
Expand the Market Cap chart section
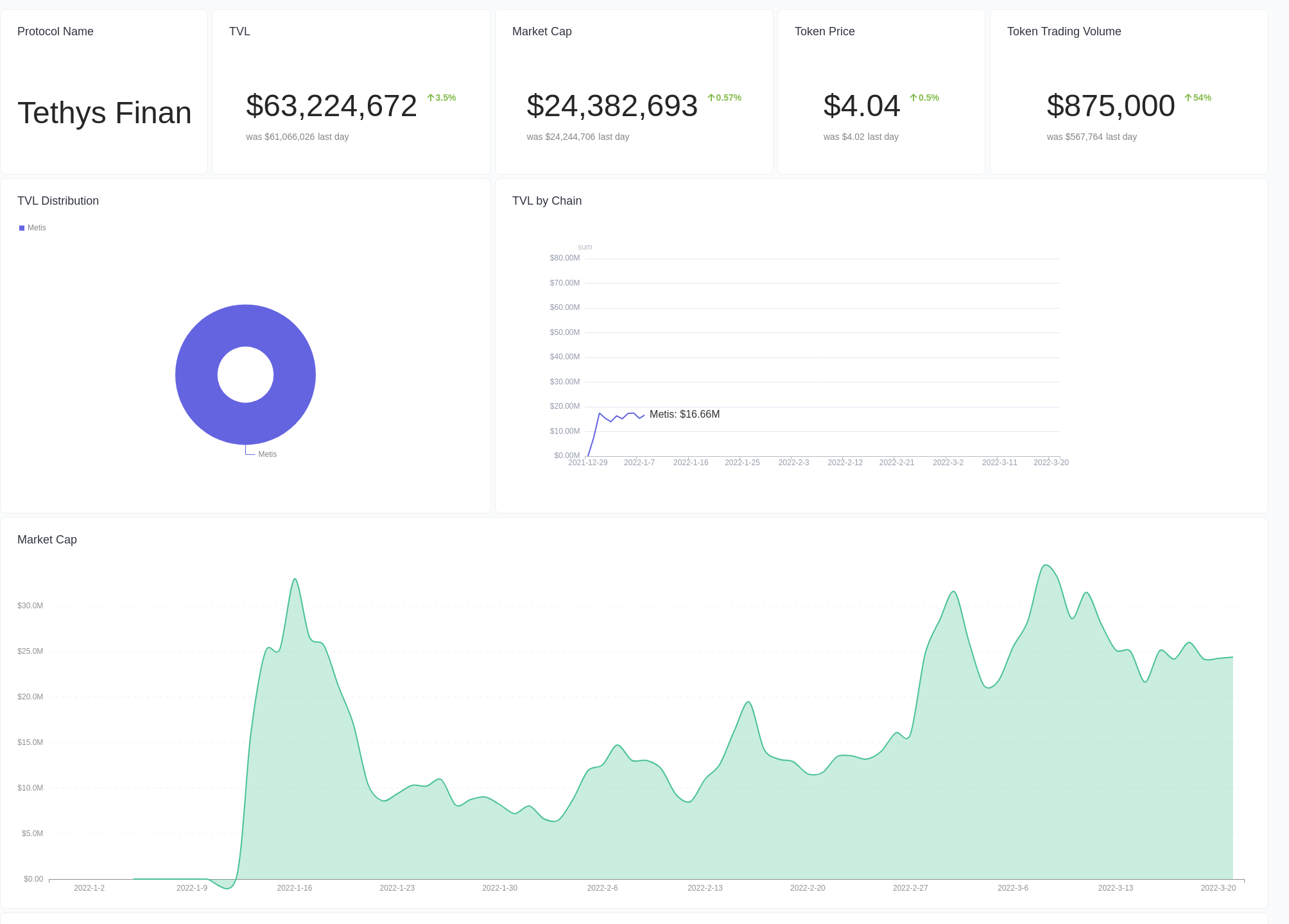click(x=46, y=540)
